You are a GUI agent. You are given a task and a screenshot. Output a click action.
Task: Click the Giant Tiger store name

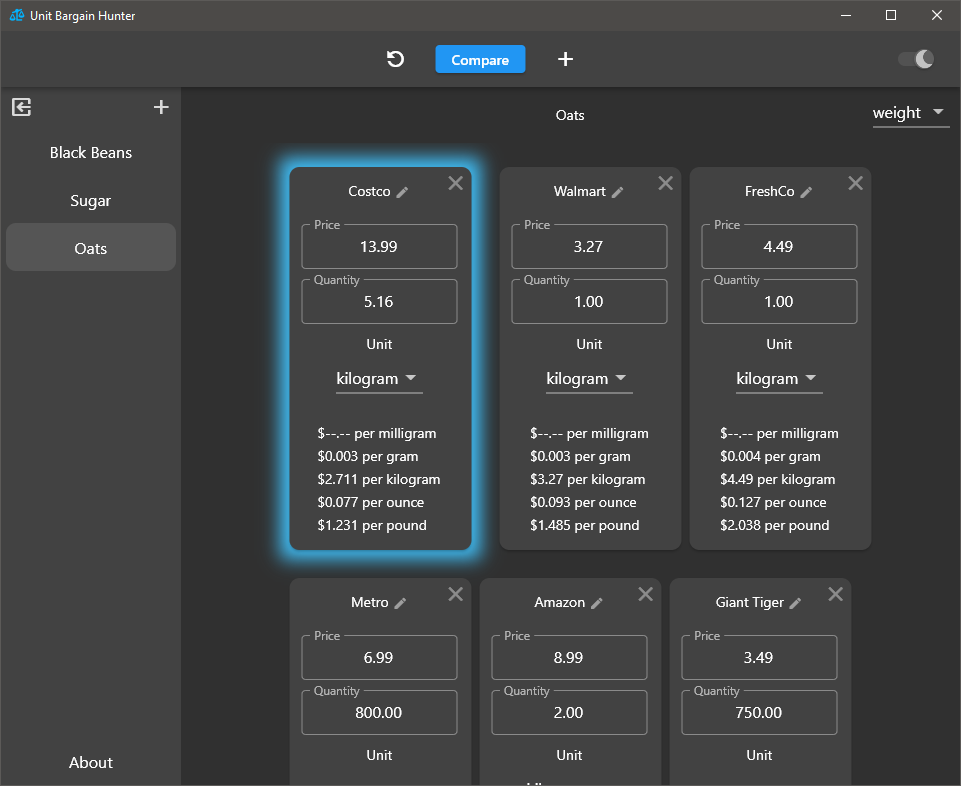(x=750, y=603)
